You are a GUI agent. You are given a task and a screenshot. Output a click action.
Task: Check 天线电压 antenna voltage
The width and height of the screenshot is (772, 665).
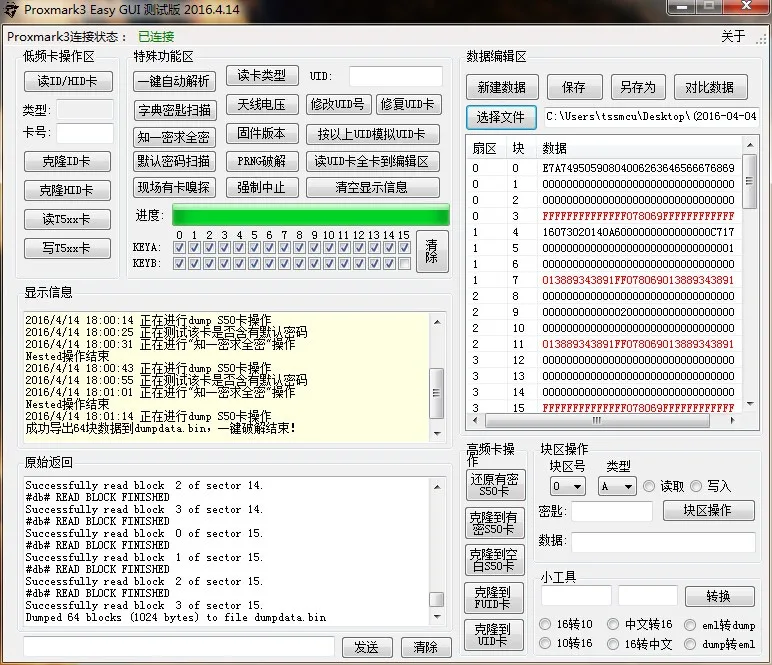click(262, 104)
